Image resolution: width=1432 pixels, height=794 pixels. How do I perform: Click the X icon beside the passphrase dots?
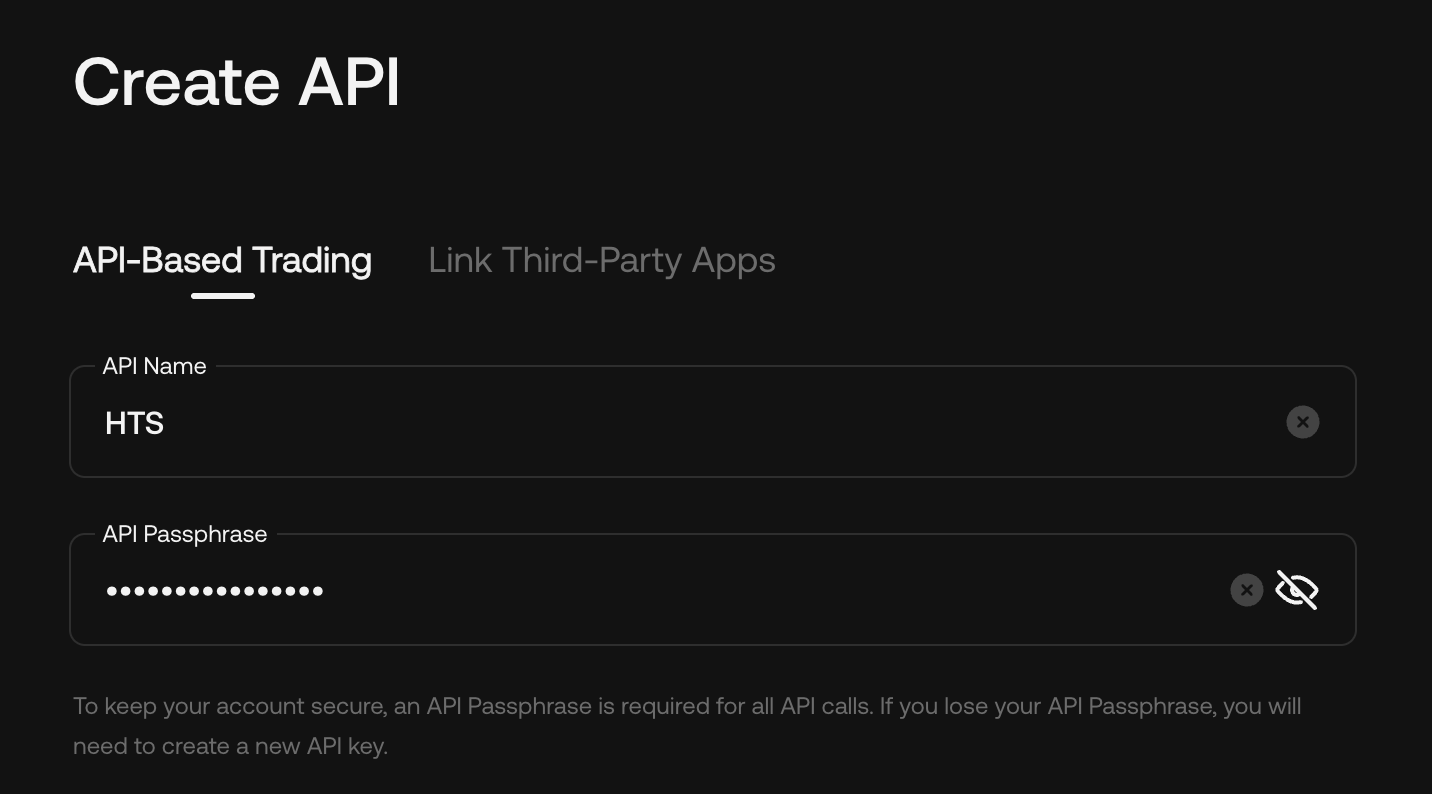1246,590
